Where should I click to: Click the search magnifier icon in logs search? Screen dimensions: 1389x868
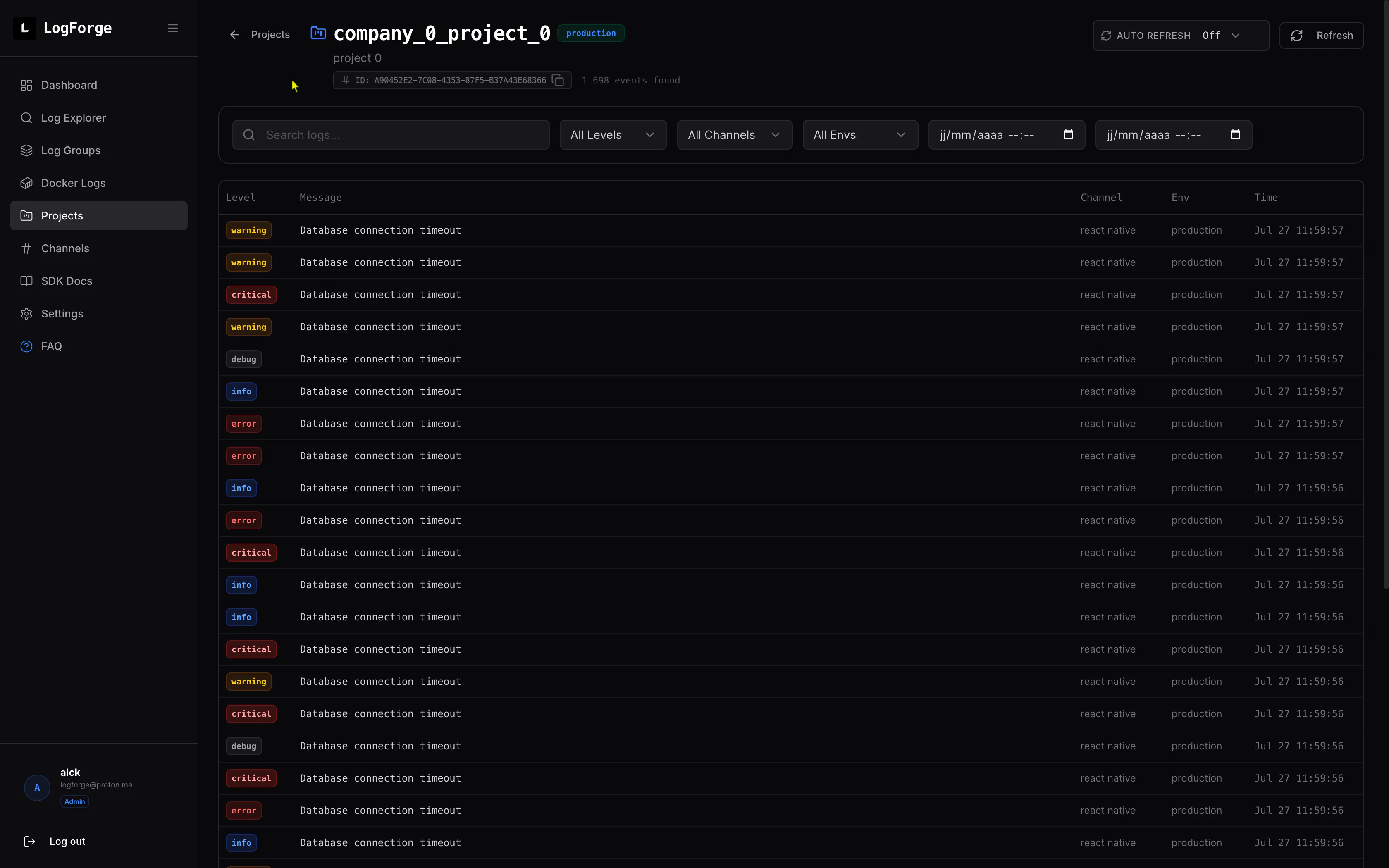(x=248, y=135)
